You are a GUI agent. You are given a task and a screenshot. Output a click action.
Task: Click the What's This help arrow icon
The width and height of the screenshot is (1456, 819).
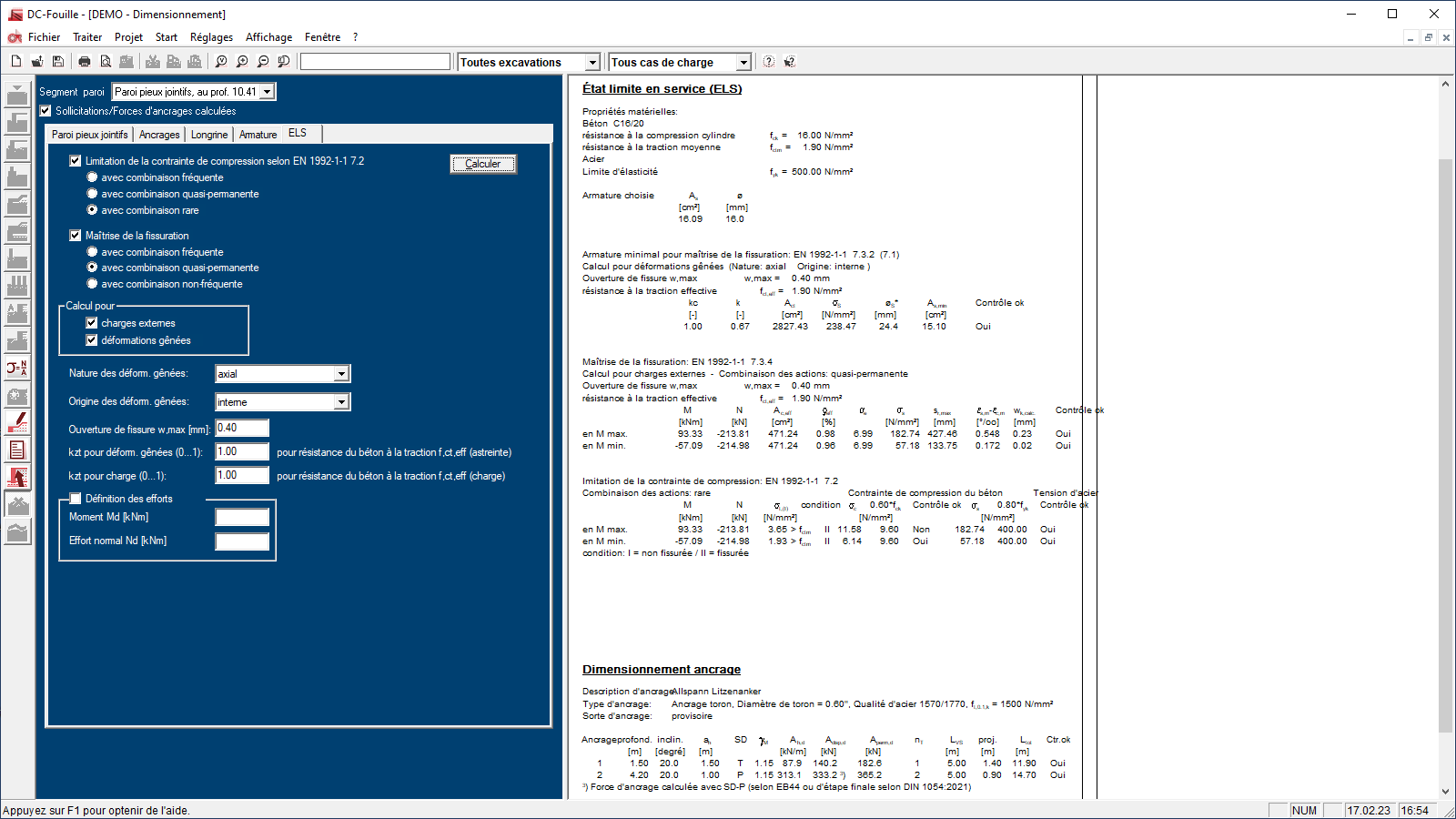click(790, 62)
